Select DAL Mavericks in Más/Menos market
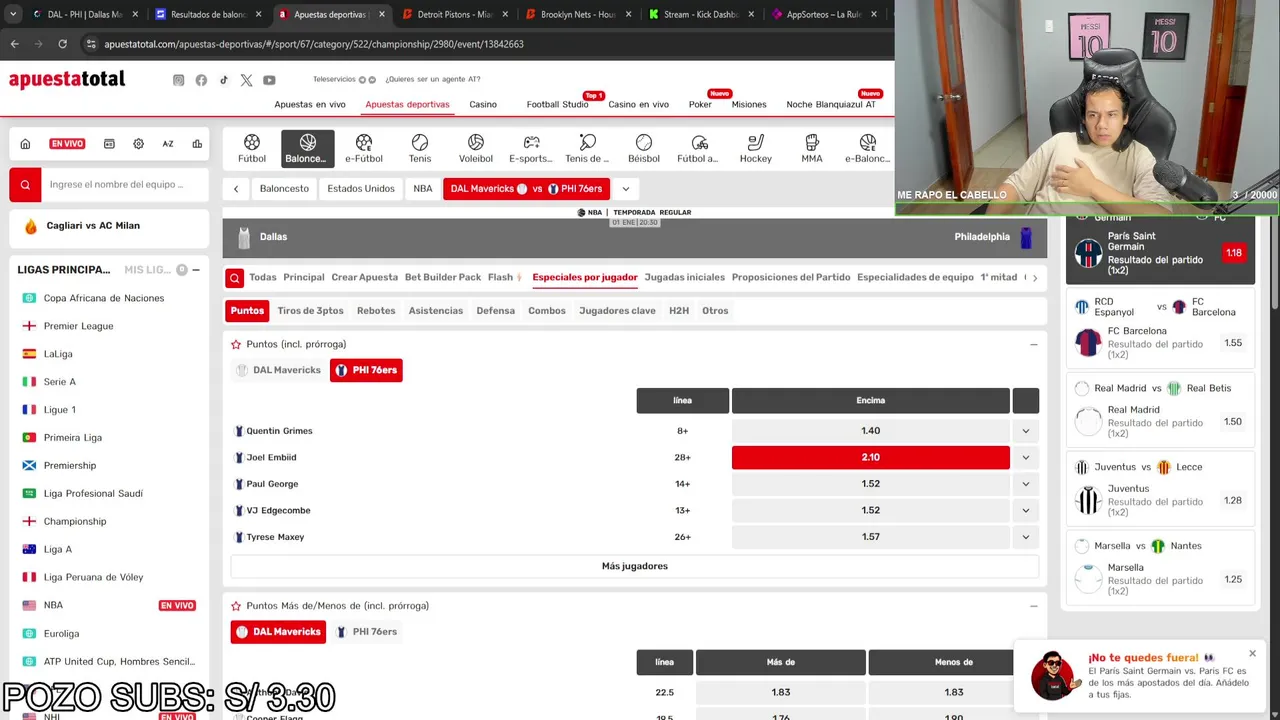 (278, 632)
